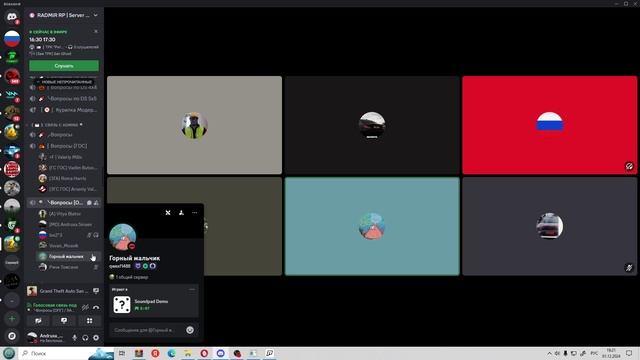The width and height of the screenshot is (640, 360).
Task: Open Soundpad Demo activity card
Action: 154,301
